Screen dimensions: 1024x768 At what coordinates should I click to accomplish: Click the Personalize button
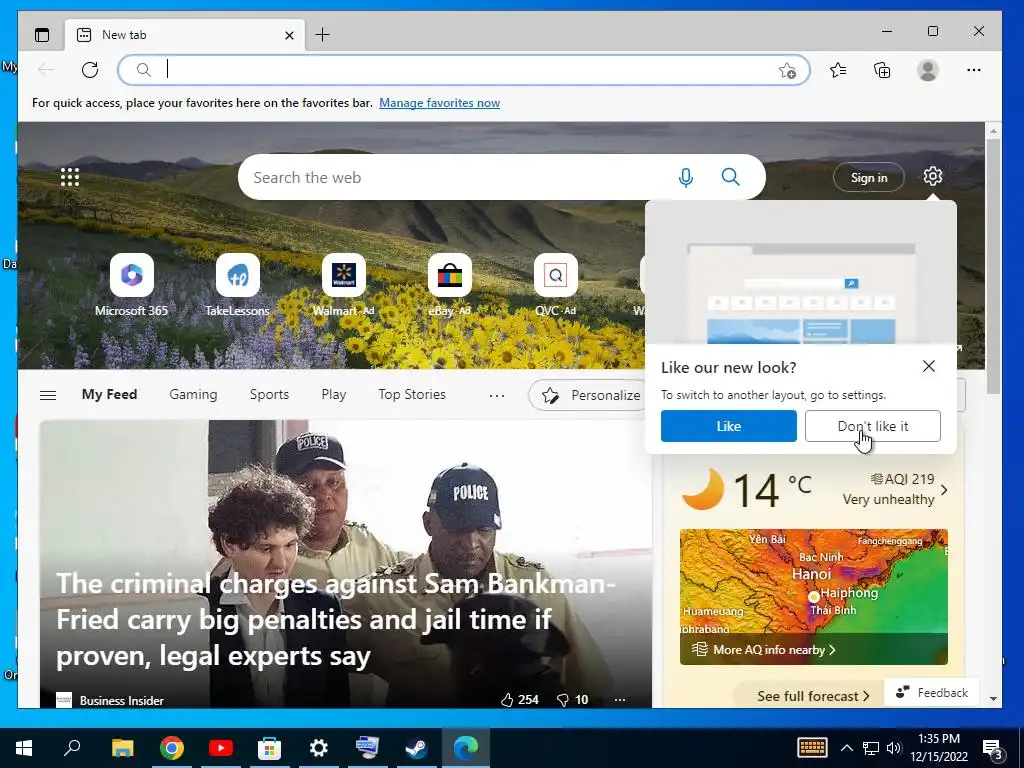pyautogui.click(x=588, y=395)
